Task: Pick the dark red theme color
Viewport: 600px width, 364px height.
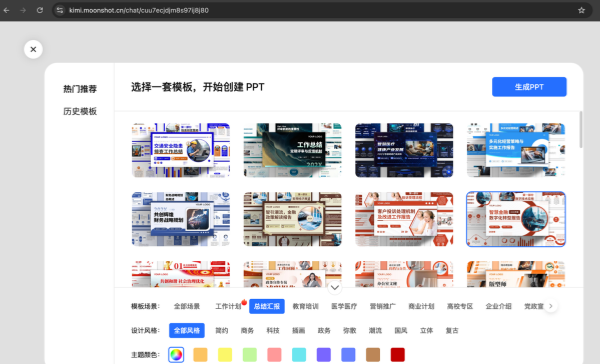Action: (x=398, y=355)
